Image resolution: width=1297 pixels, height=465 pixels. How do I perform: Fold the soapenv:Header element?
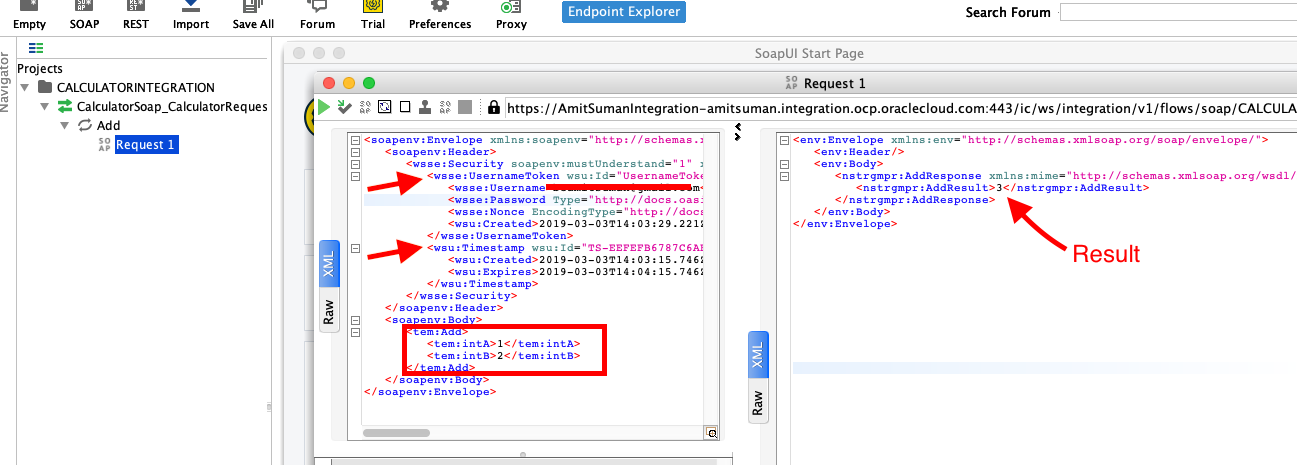coord(356,152)
